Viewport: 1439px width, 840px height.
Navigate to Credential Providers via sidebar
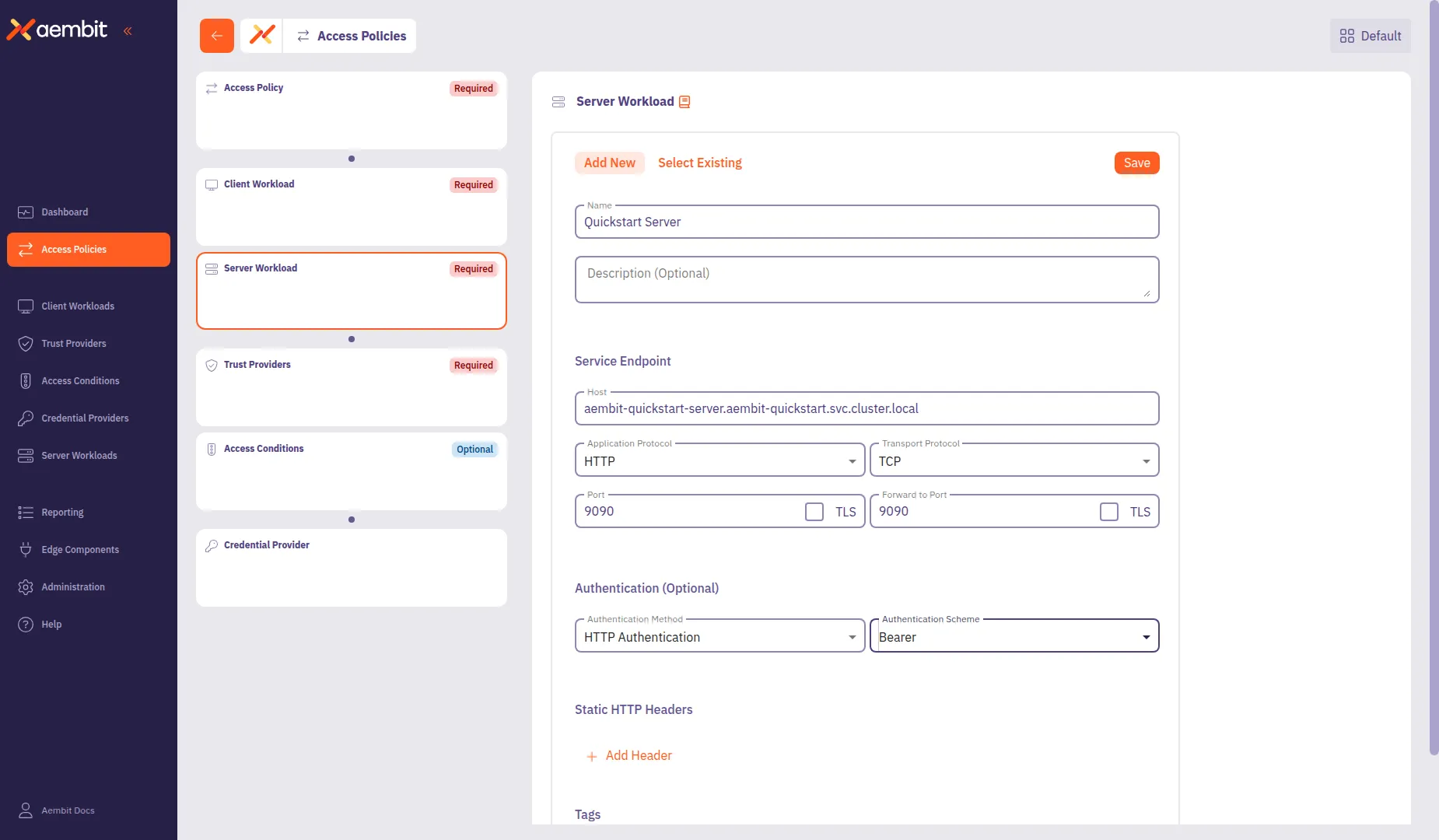pos(86,418)
